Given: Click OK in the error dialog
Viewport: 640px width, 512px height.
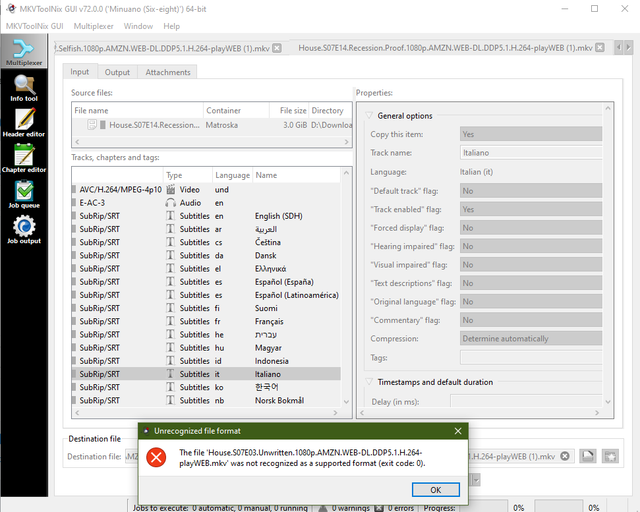Looking at the screenshot, I should pos(436,490).
